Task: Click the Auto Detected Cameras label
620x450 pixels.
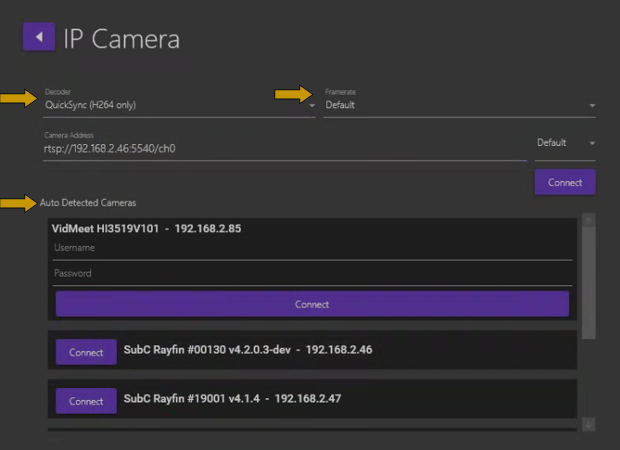Action: click(88, 203)
